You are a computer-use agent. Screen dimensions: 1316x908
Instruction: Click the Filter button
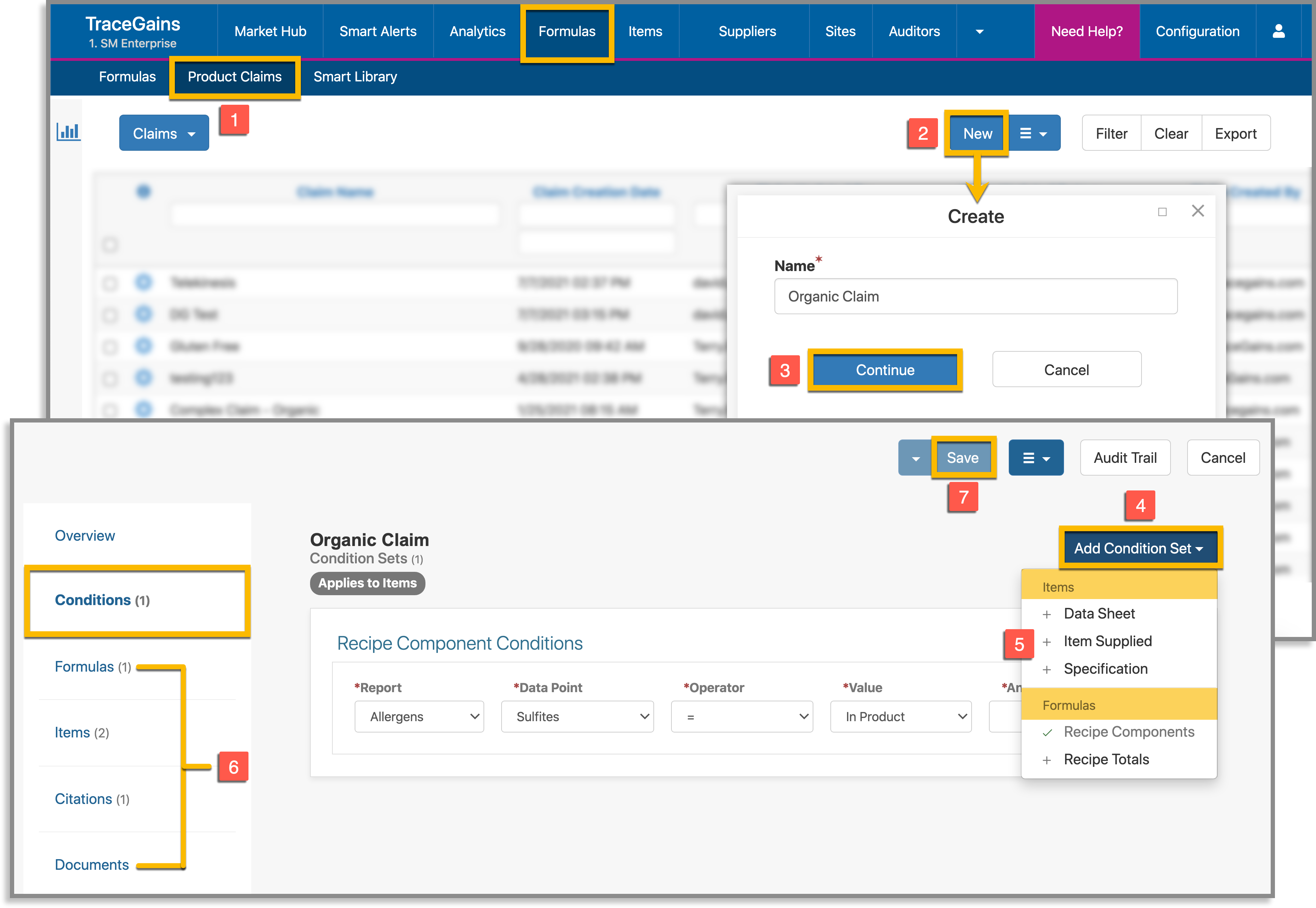[1111, 134]
